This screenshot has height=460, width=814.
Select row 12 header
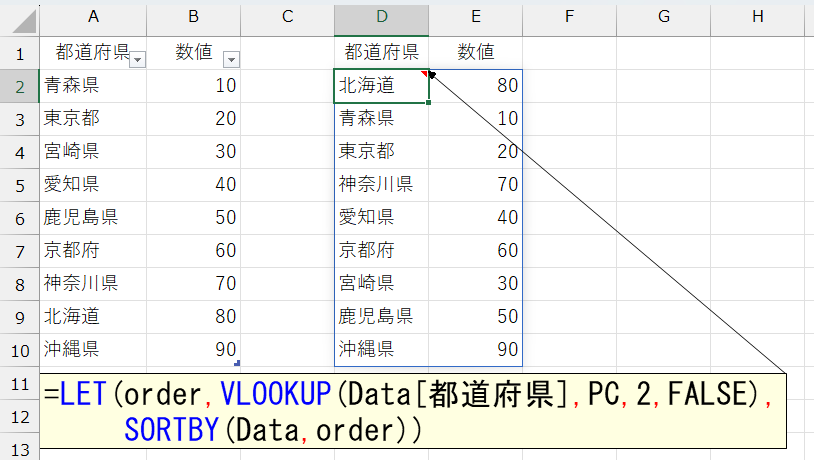(20, 416)
